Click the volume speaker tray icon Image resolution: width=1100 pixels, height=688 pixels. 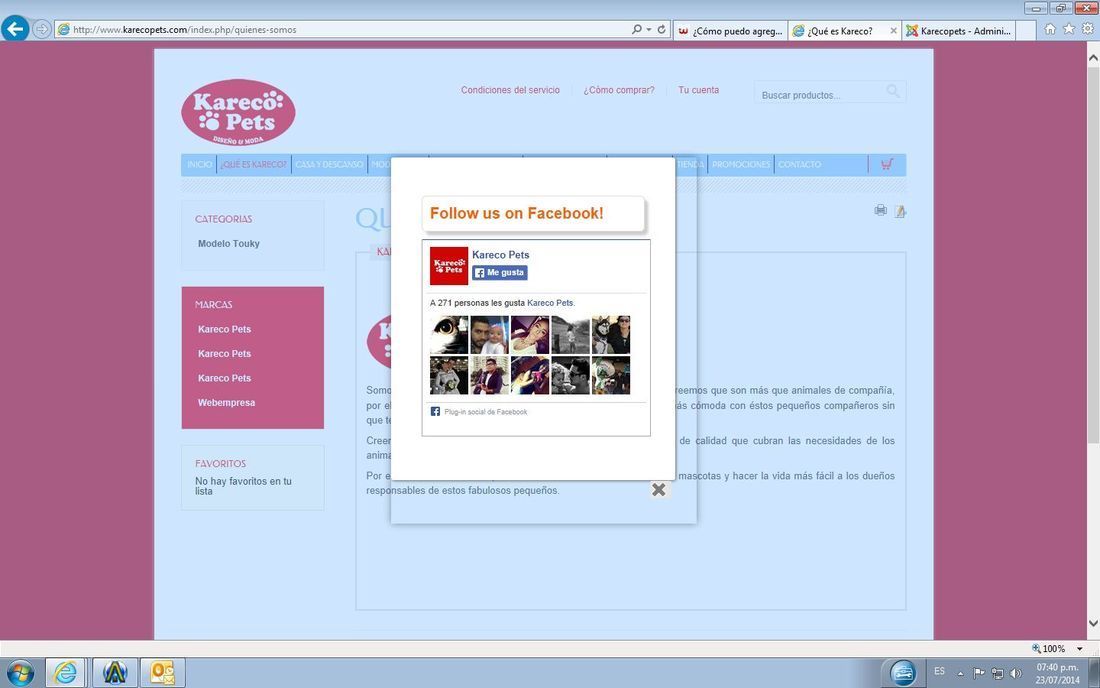tap(1016, 673)
